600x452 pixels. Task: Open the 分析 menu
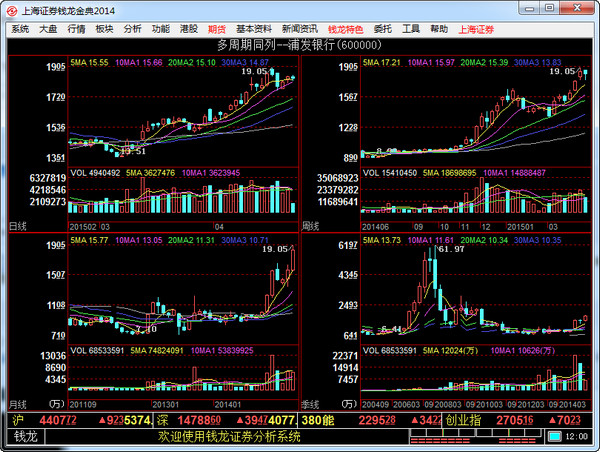point(132,29)
